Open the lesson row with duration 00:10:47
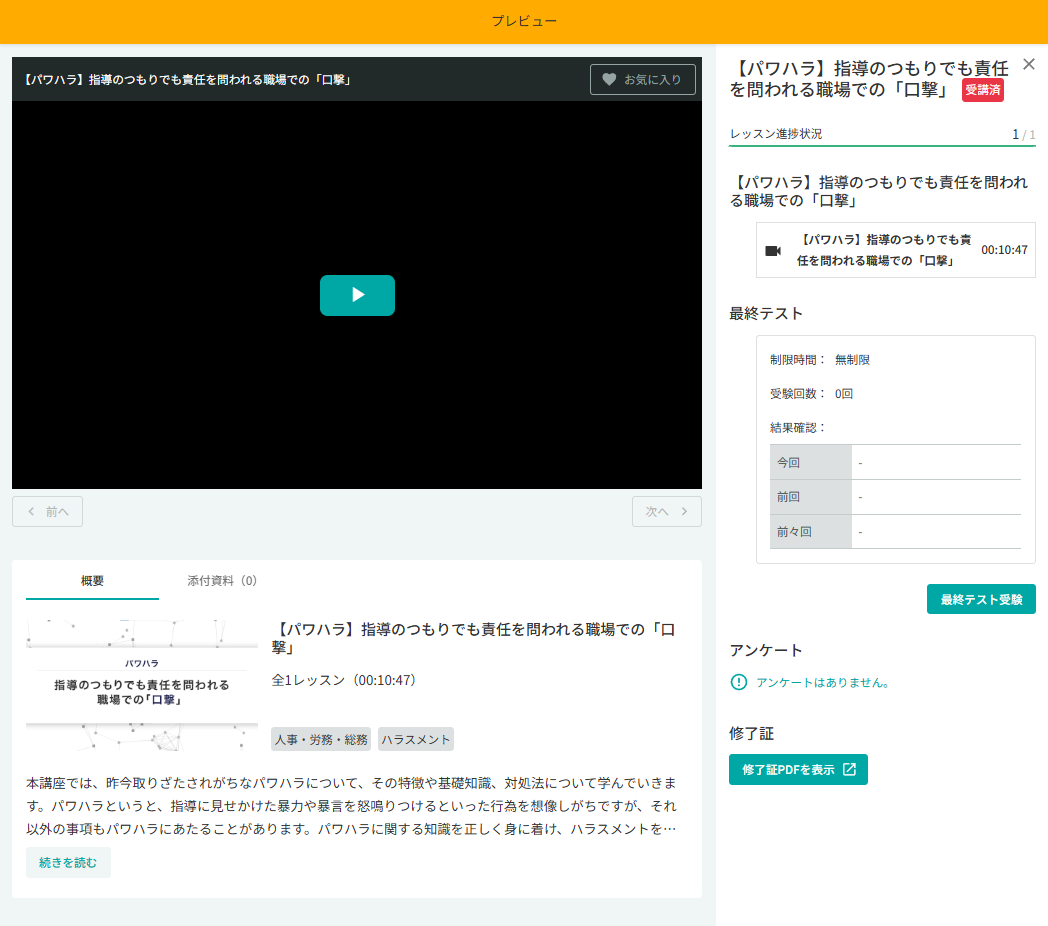Viewport: 1048px width, 926px height. click(896, 250)
